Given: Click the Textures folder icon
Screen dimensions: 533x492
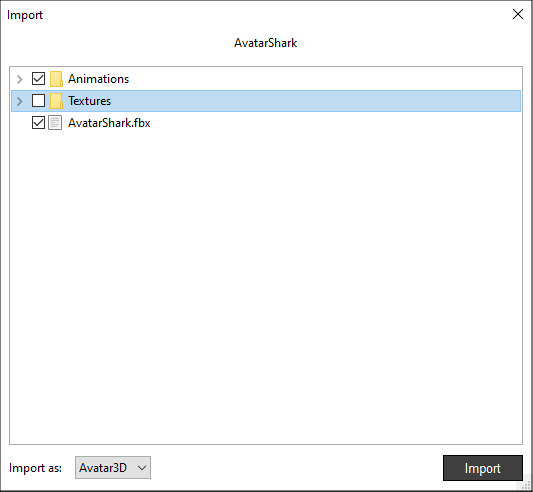Looking at the screenshot, I should 56,101.
